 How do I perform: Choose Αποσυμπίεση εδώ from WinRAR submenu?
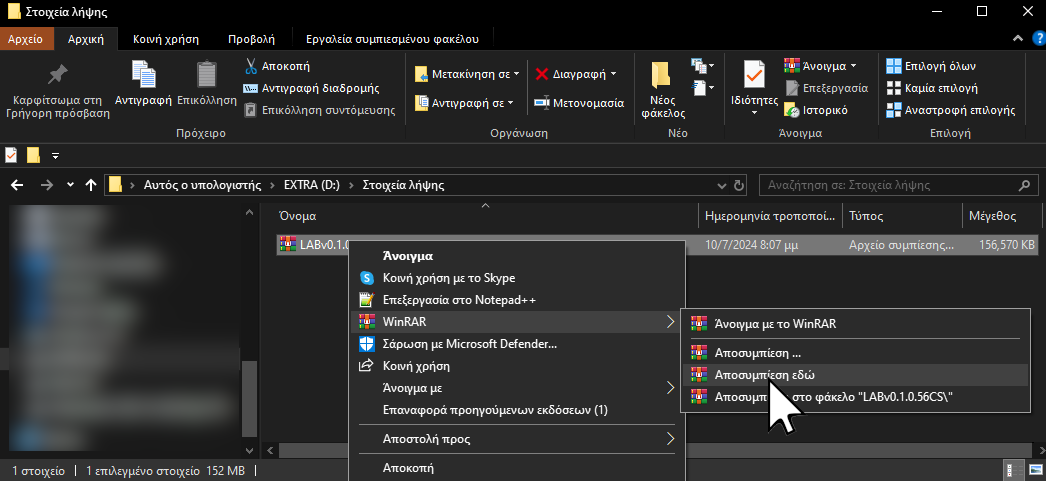(x=763, y=374)
